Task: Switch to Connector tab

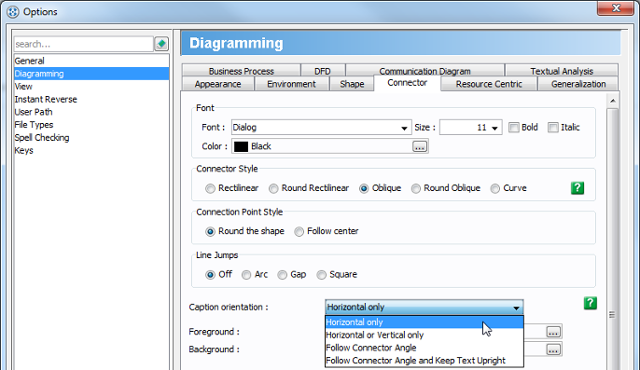Action: [x=407, y=83]
